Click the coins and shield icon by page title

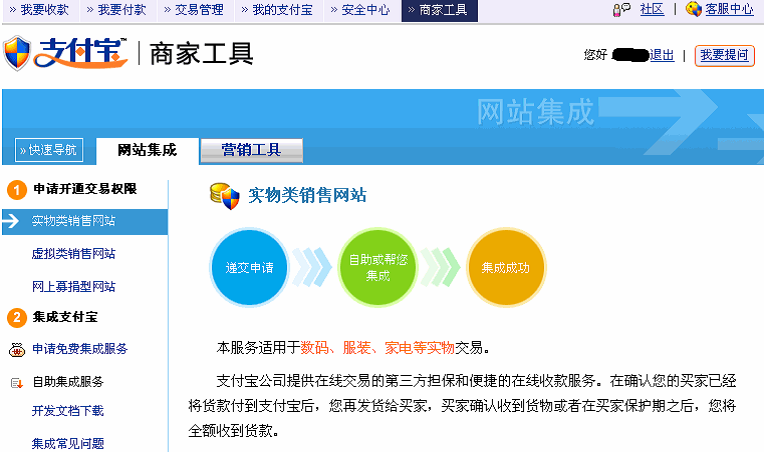point(225,196)
